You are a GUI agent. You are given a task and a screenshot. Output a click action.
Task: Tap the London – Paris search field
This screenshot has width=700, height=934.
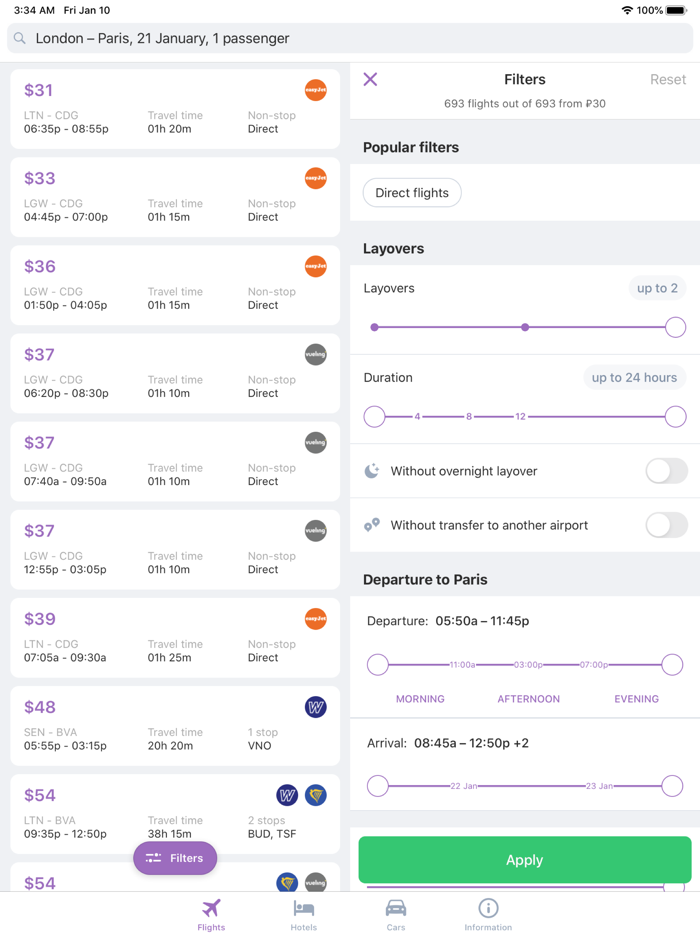pos(350,39)
